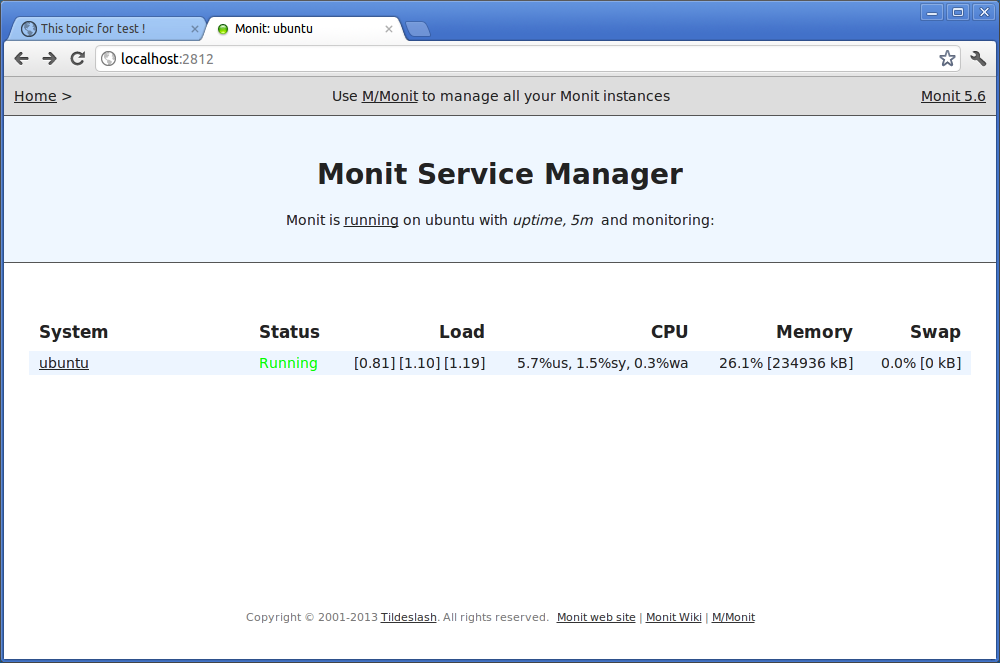Image resolution: width=1000 pixels, height=663 pixels.
Task: Click the 'Status' column header
Action: (x=289, y=332)
